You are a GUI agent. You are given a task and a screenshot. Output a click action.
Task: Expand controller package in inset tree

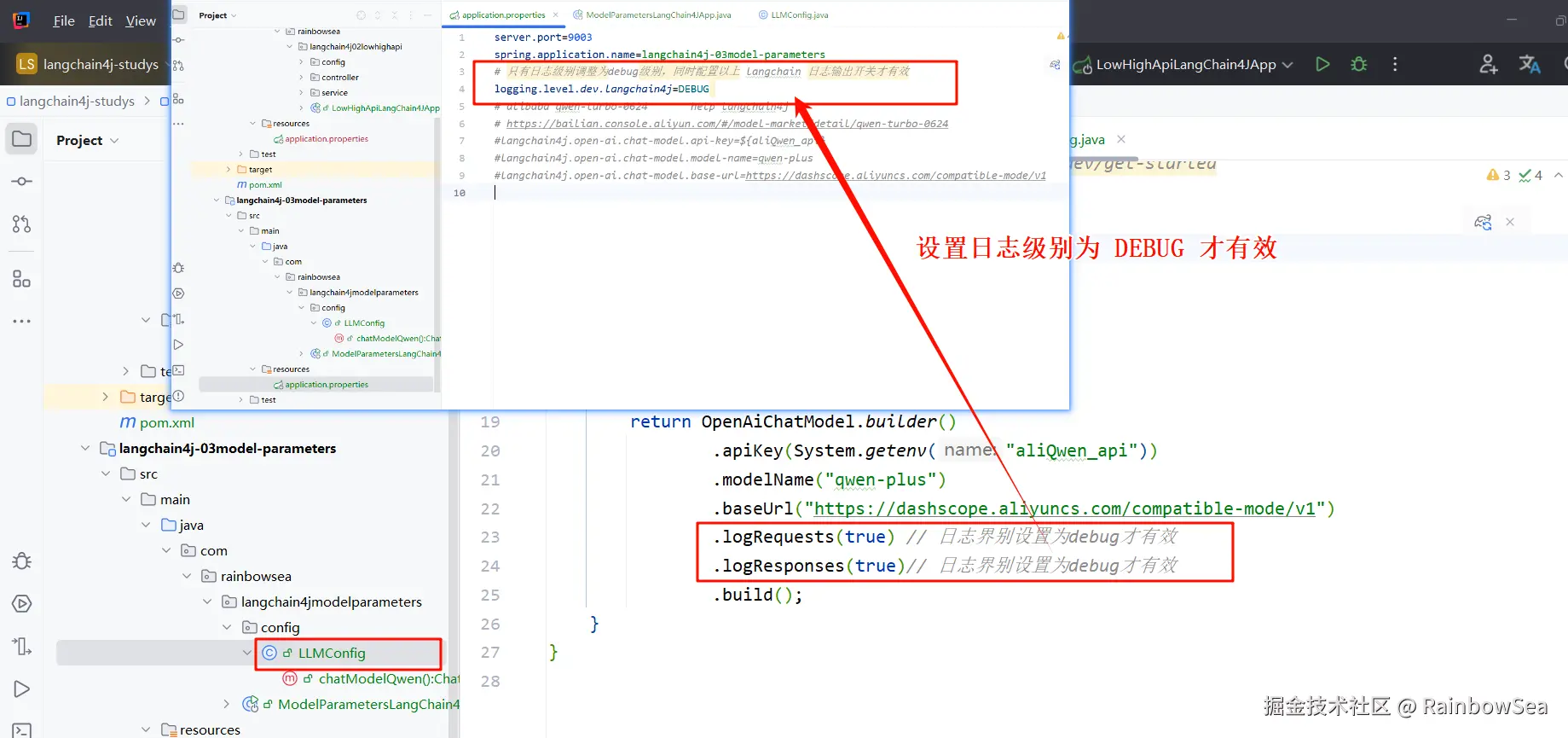[301, 78]
